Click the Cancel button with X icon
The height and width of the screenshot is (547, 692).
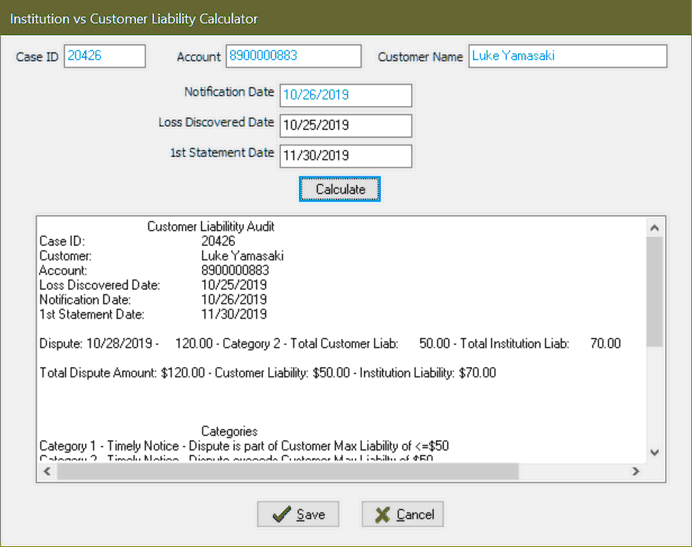coord(403,514)
